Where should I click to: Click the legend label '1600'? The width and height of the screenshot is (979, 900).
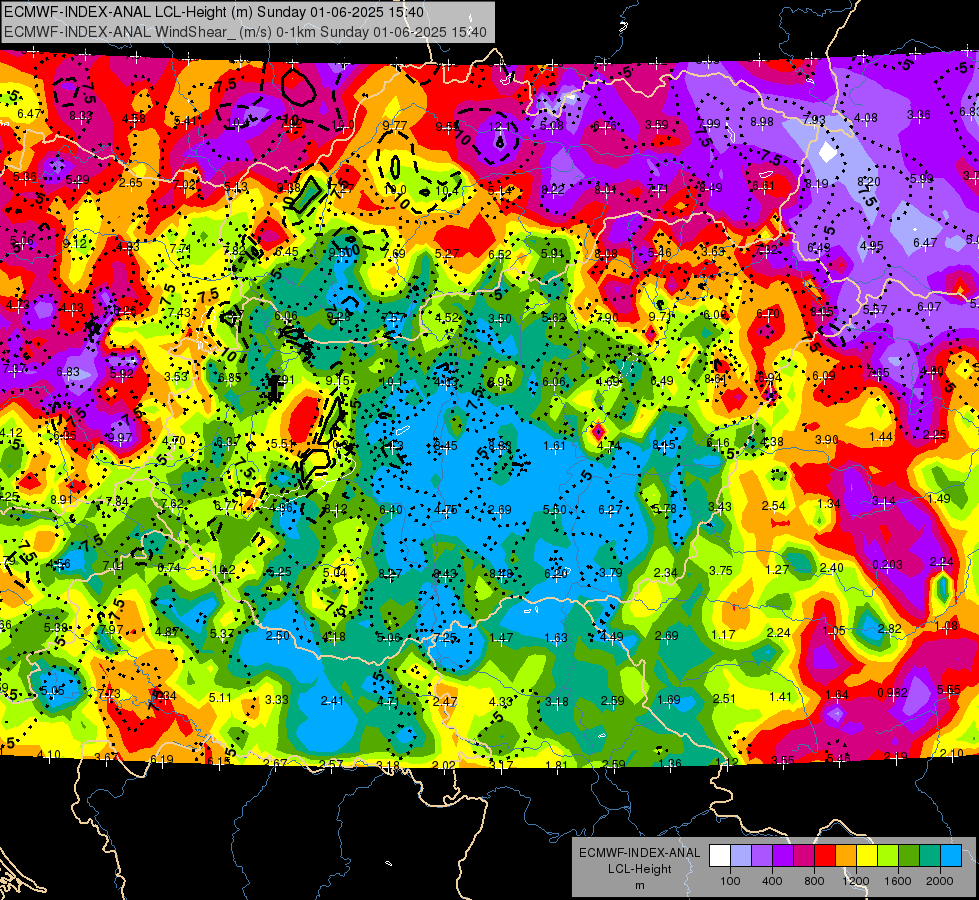tap(898, 881)
